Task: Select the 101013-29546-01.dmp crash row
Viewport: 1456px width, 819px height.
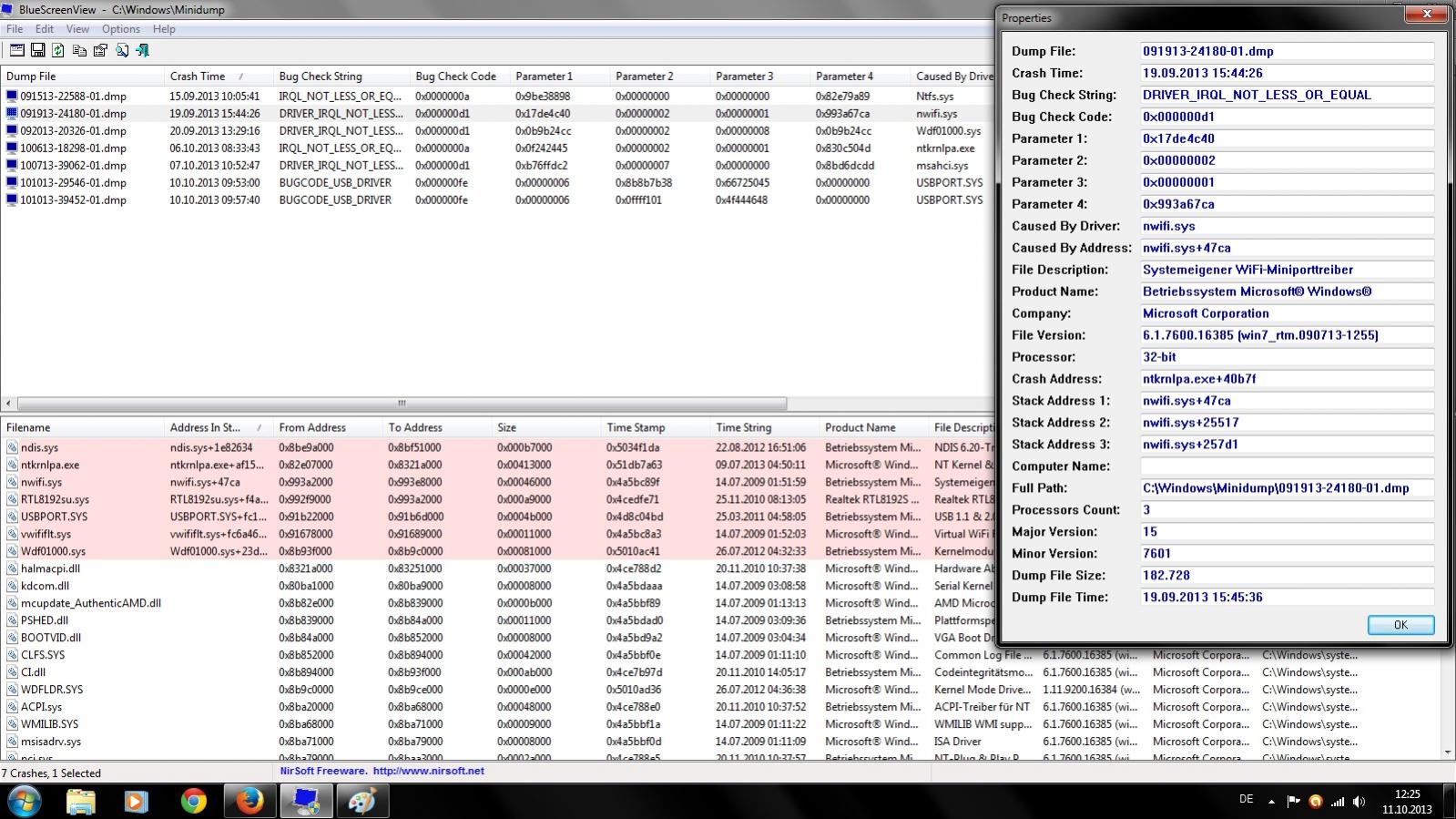Action: point(496,182)
